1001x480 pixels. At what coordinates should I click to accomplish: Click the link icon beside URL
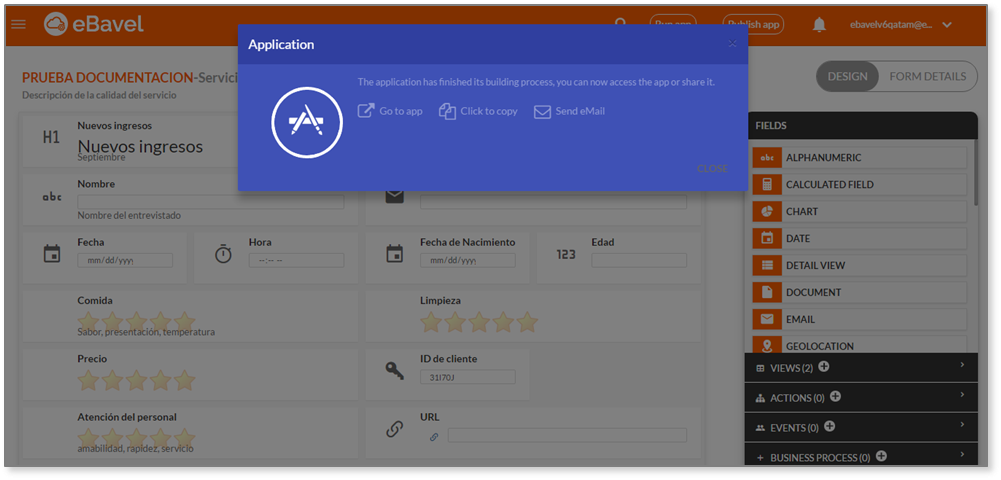395,429
